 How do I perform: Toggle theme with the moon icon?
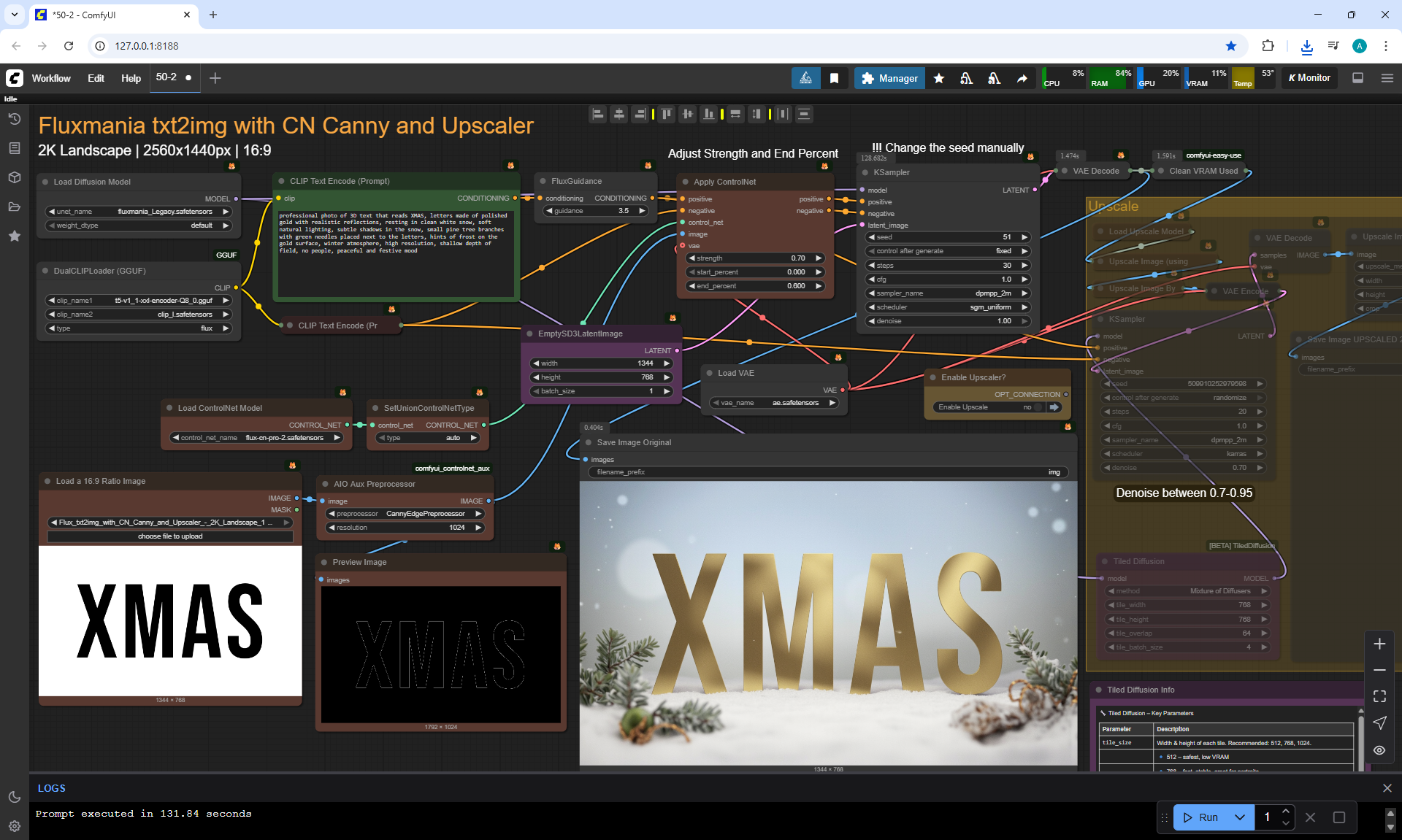click(14, 797)
